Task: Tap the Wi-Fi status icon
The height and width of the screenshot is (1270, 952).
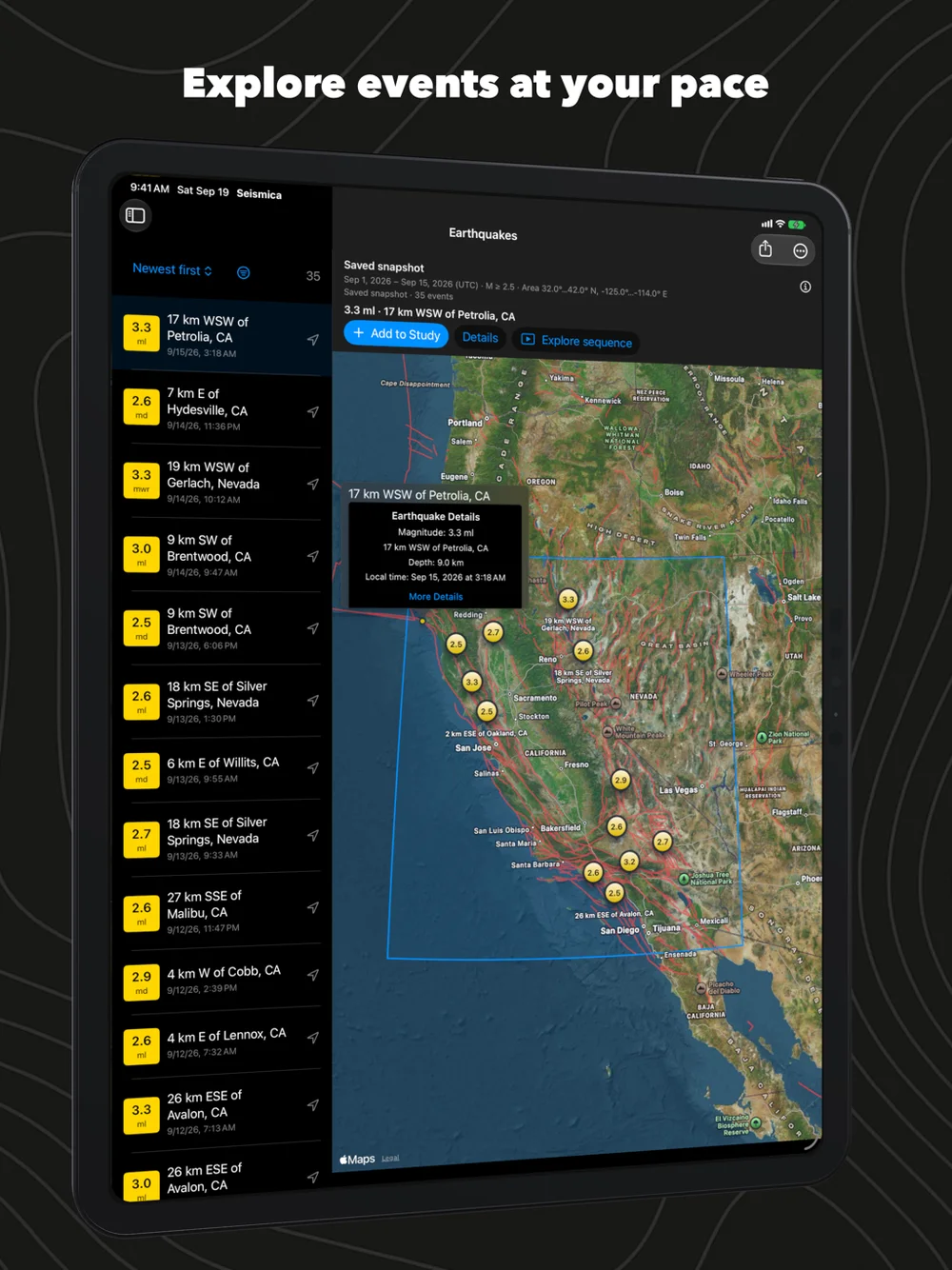Action: point(781,224)
